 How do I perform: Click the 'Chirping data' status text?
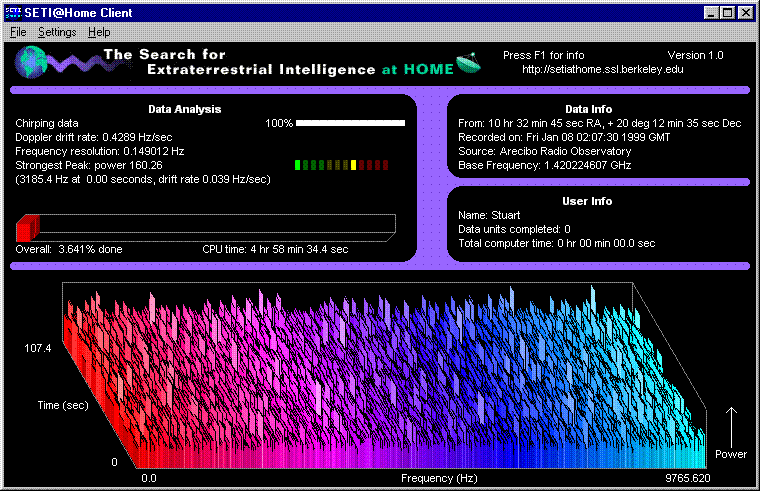[47, 123]
